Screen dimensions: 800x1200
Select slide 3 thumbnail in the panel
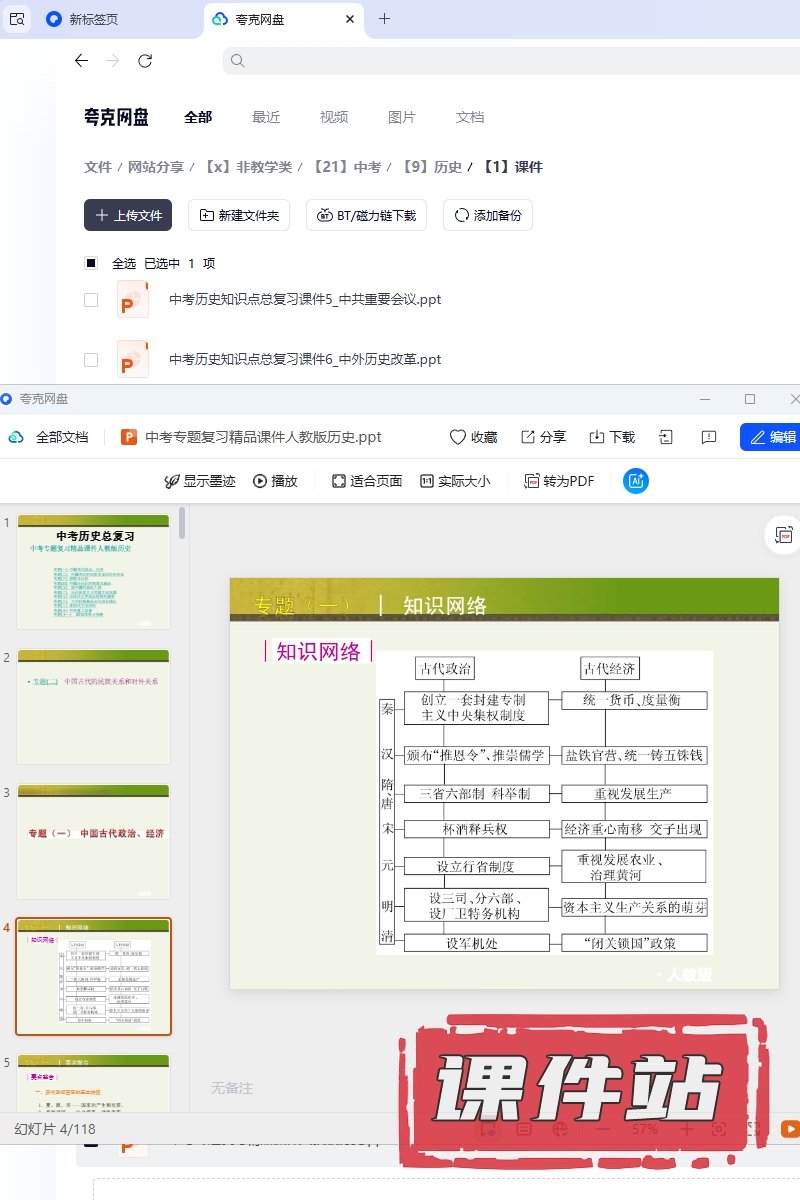(x=94, y=842)
